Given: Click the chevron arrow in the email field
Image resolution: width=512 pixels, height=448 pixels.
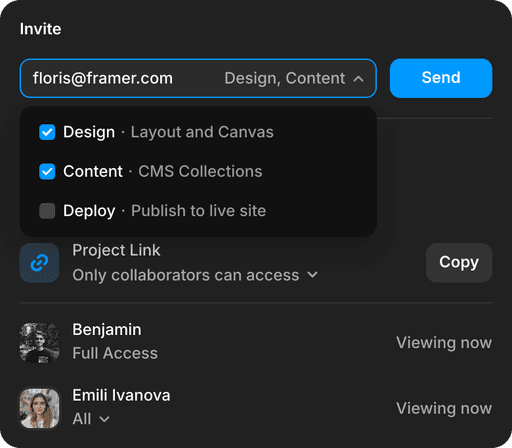Looking at the screenshot, I should click(x=358, y=79).
